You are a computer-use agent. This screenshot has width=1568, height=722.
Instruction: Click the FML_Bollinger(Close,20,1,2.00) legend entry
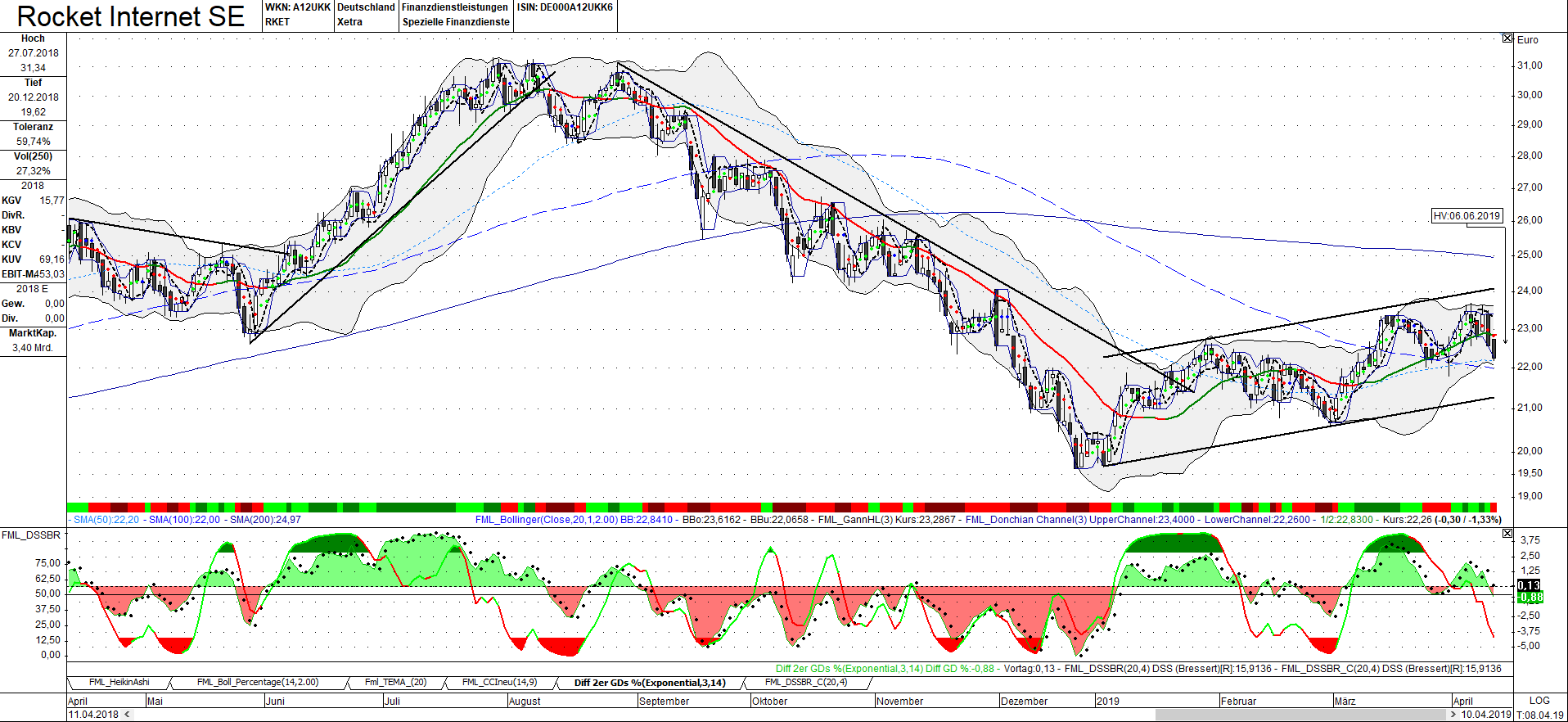tap(547, 520)
